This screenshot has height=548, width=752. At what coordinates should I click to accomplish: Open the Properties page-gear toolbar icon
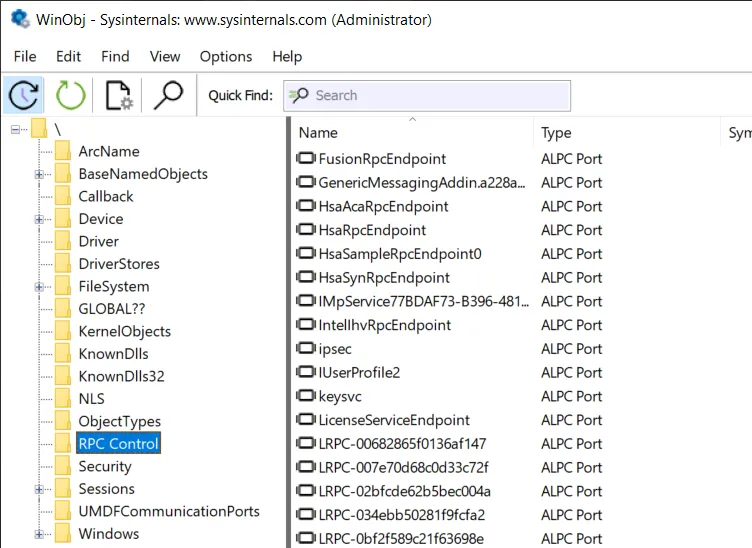(118, 95)
